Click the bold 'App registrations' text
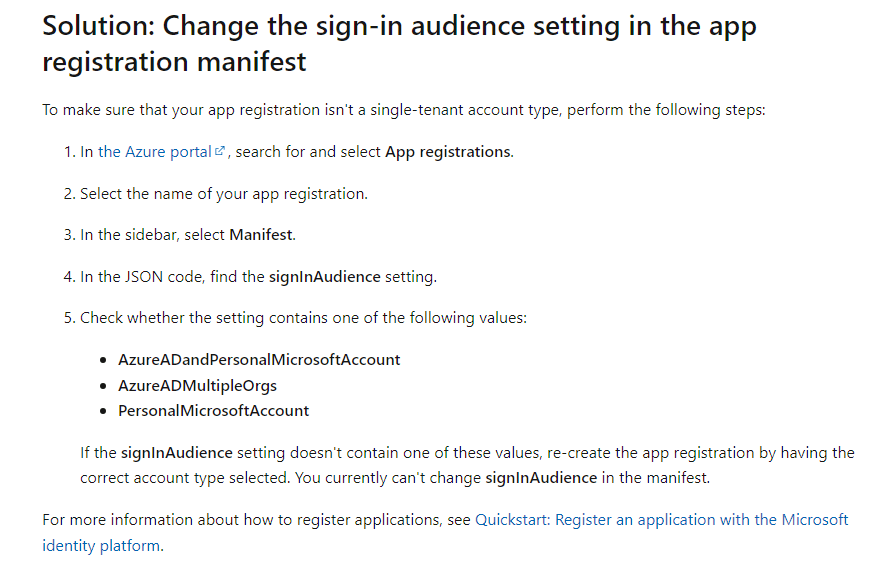This screenshot has height=571, width=879. point(448,152)
